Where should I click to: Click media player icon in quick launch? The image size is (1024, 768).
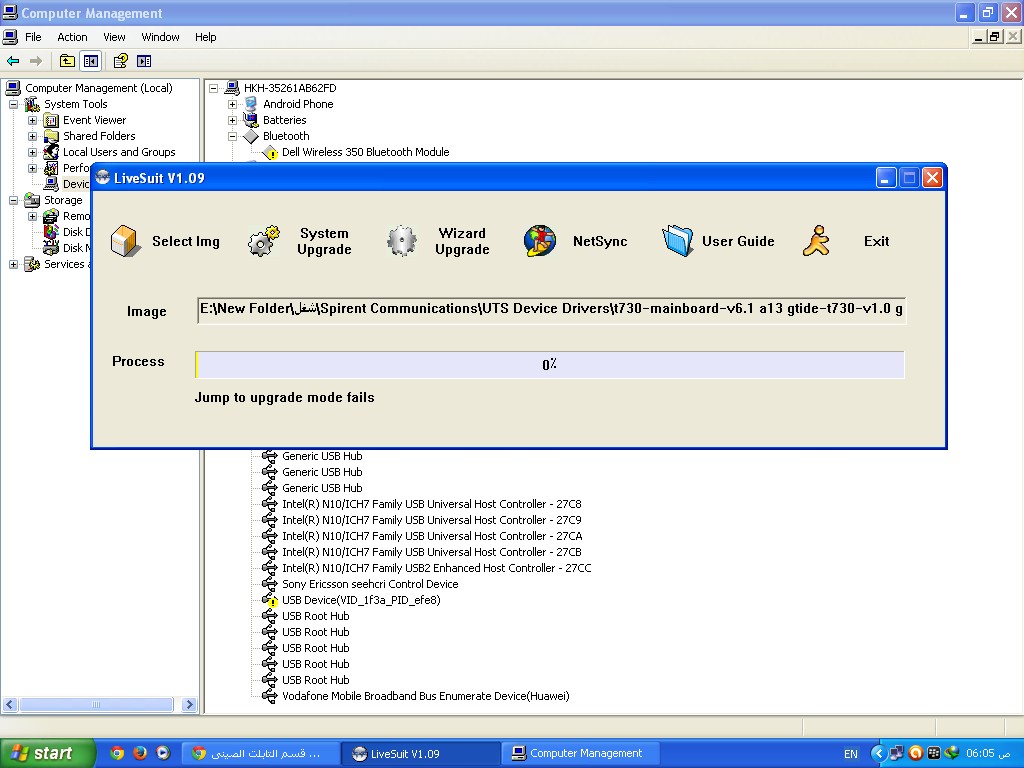[163, 753]
